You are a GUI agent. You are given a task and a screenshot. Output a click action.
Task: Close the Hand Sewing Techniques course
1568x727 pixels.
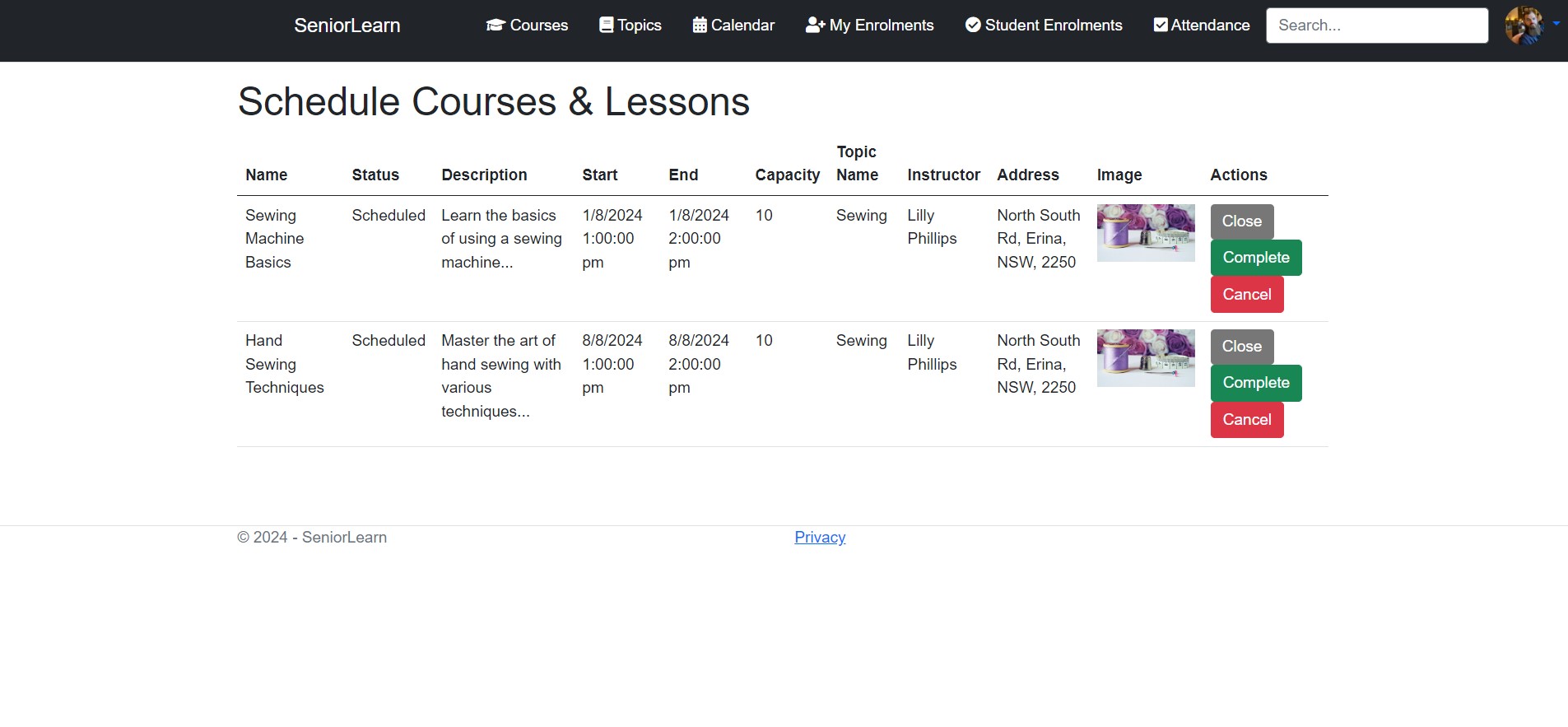click(1241, 347)
